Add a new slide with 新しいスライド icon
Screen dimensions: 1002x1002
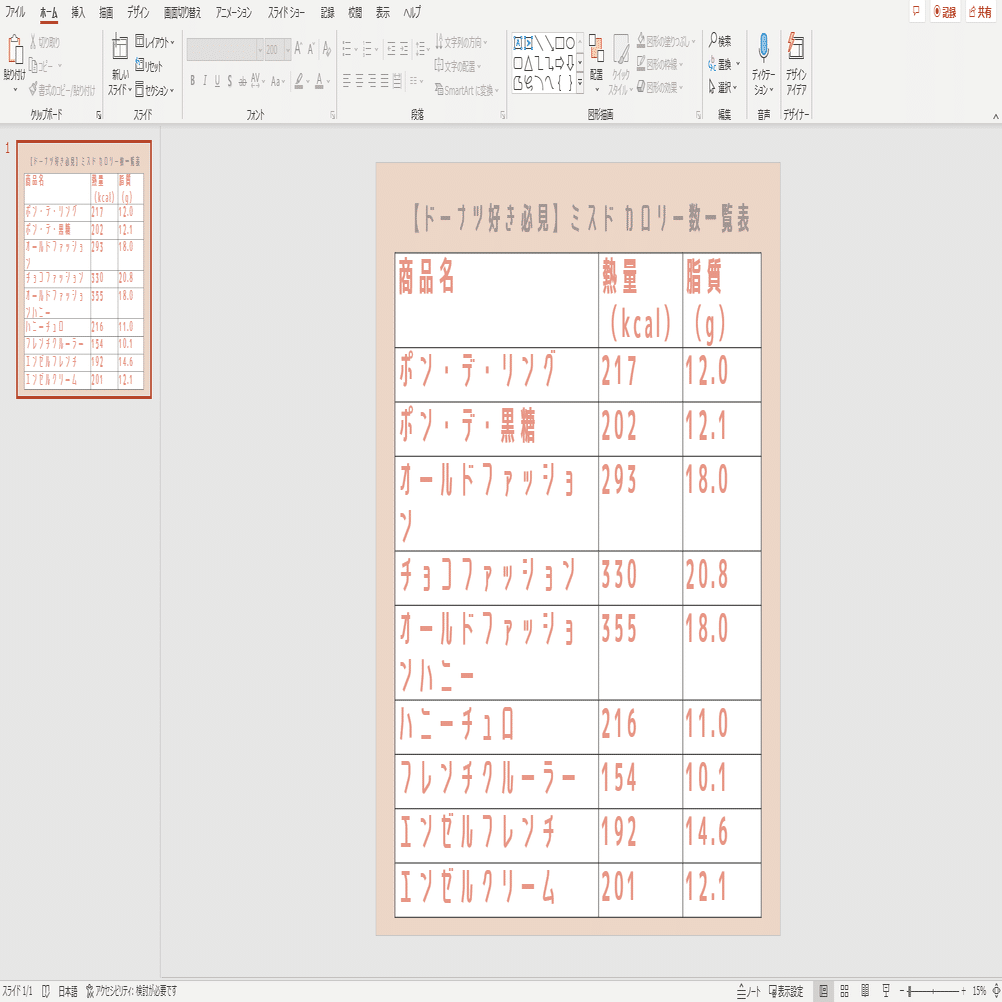(119, 49)
